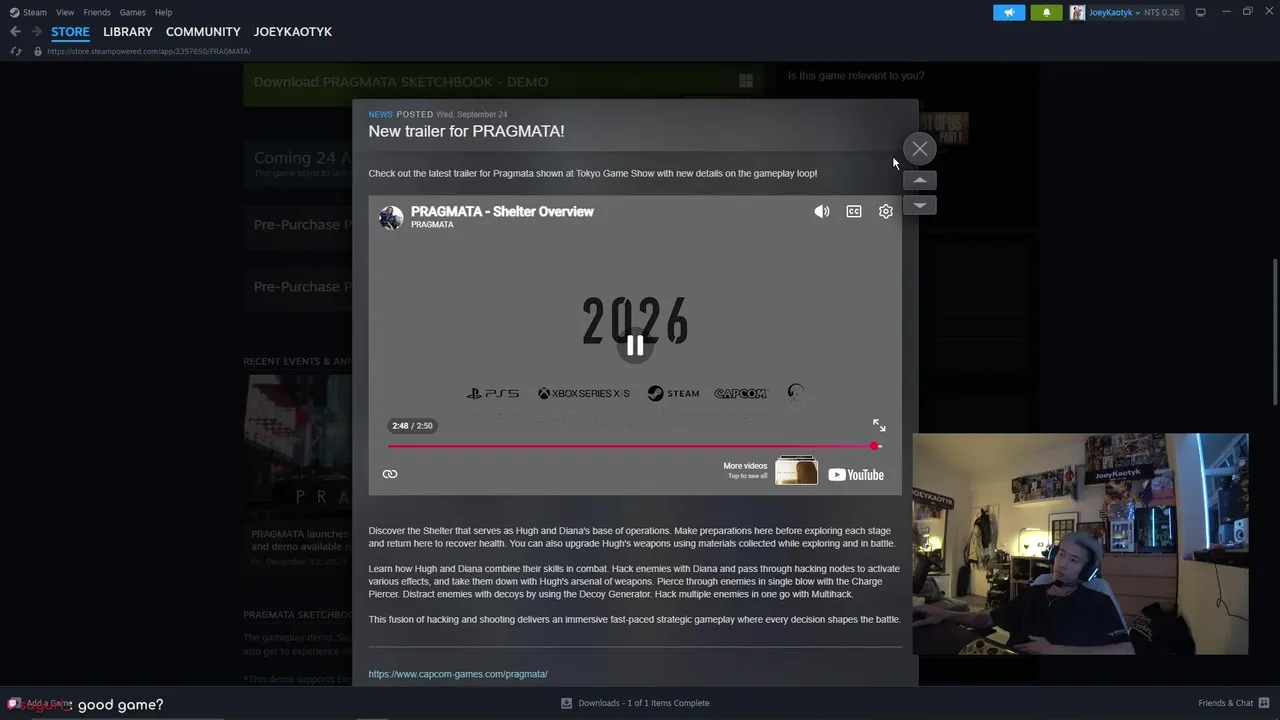This screenshot has height=720, width=1280.
Task: Open the Friends menu
Action: pyautogui.click(x=97, y=12)
